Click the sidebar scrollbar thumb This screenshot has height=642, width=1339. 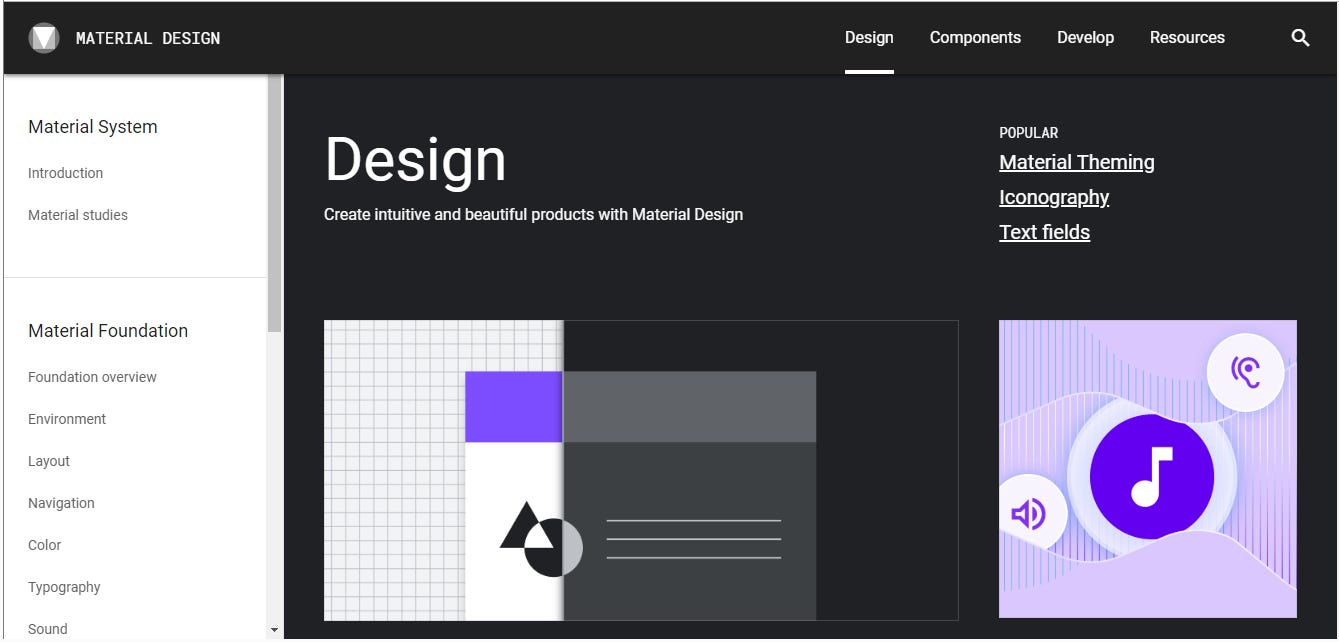pyautogui.click(x=275, y=204)
